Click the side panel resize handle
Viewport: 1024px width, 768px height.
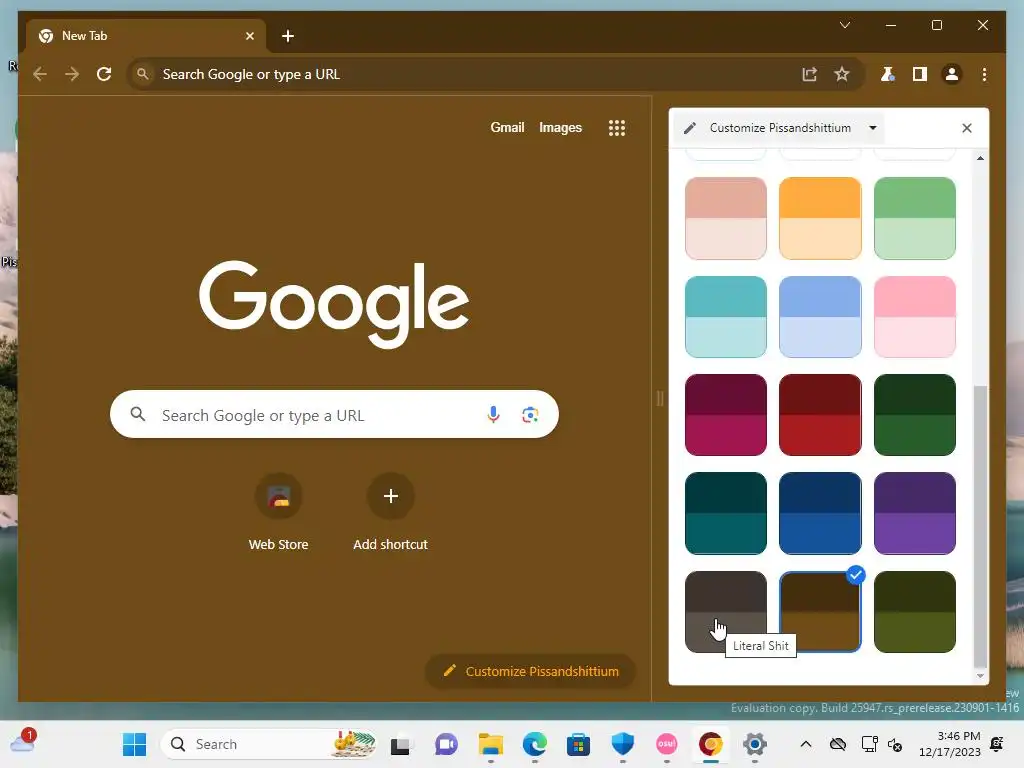pyautogui.click(x=660, y=398)
